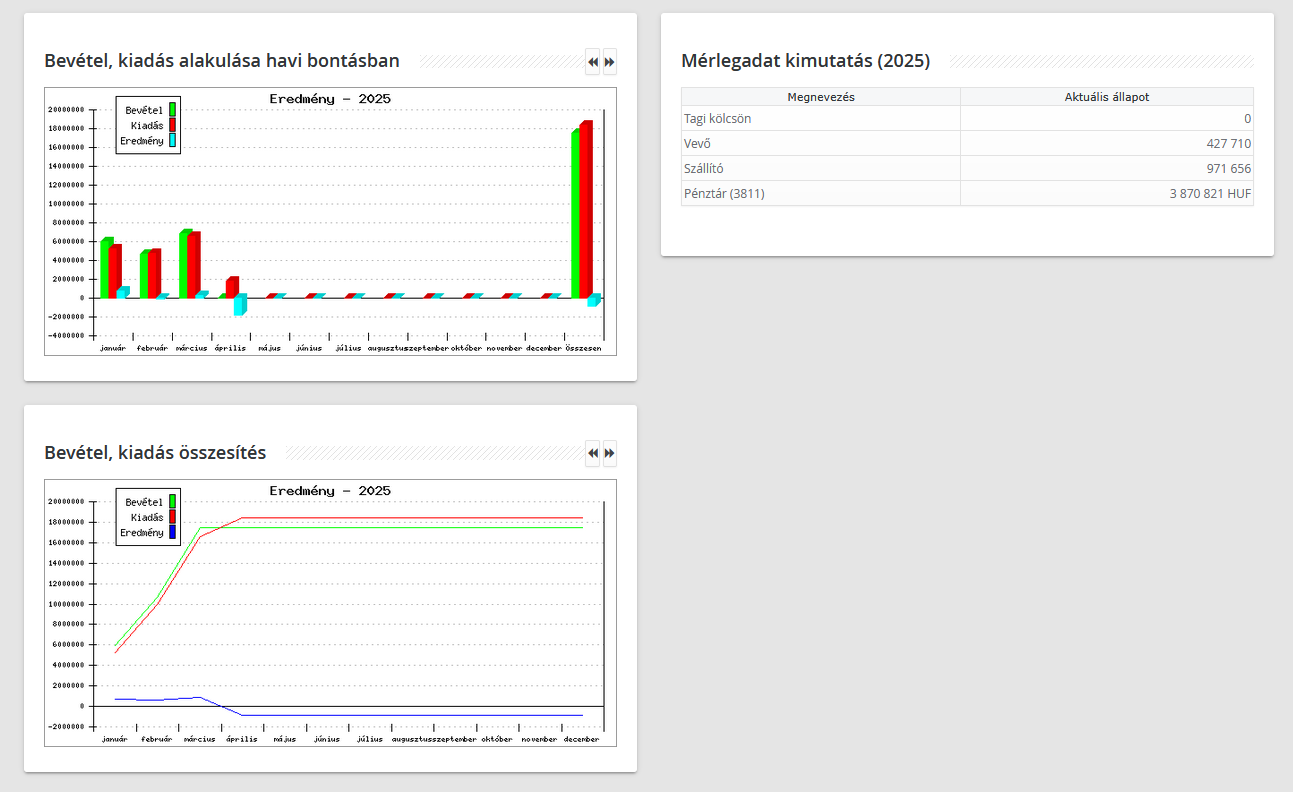Click green Bevétel legend swatch in summary chart
The image size is (1293, 792).
172,501
